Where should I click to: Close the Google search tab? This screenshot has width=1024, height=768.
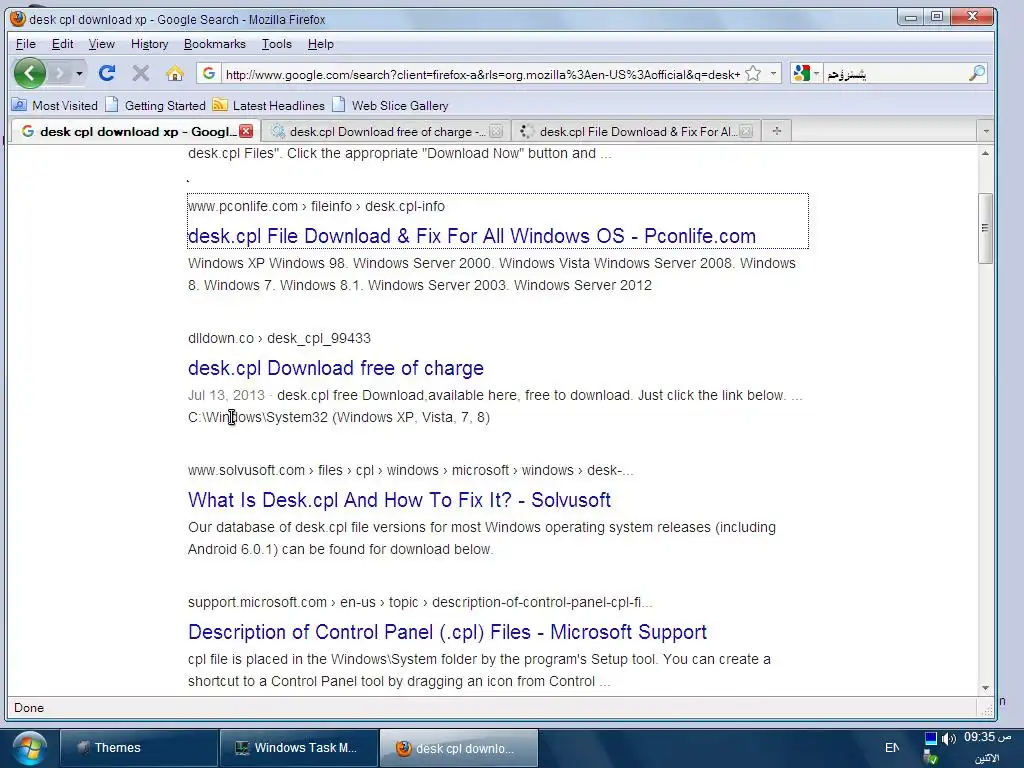[246, 131]
